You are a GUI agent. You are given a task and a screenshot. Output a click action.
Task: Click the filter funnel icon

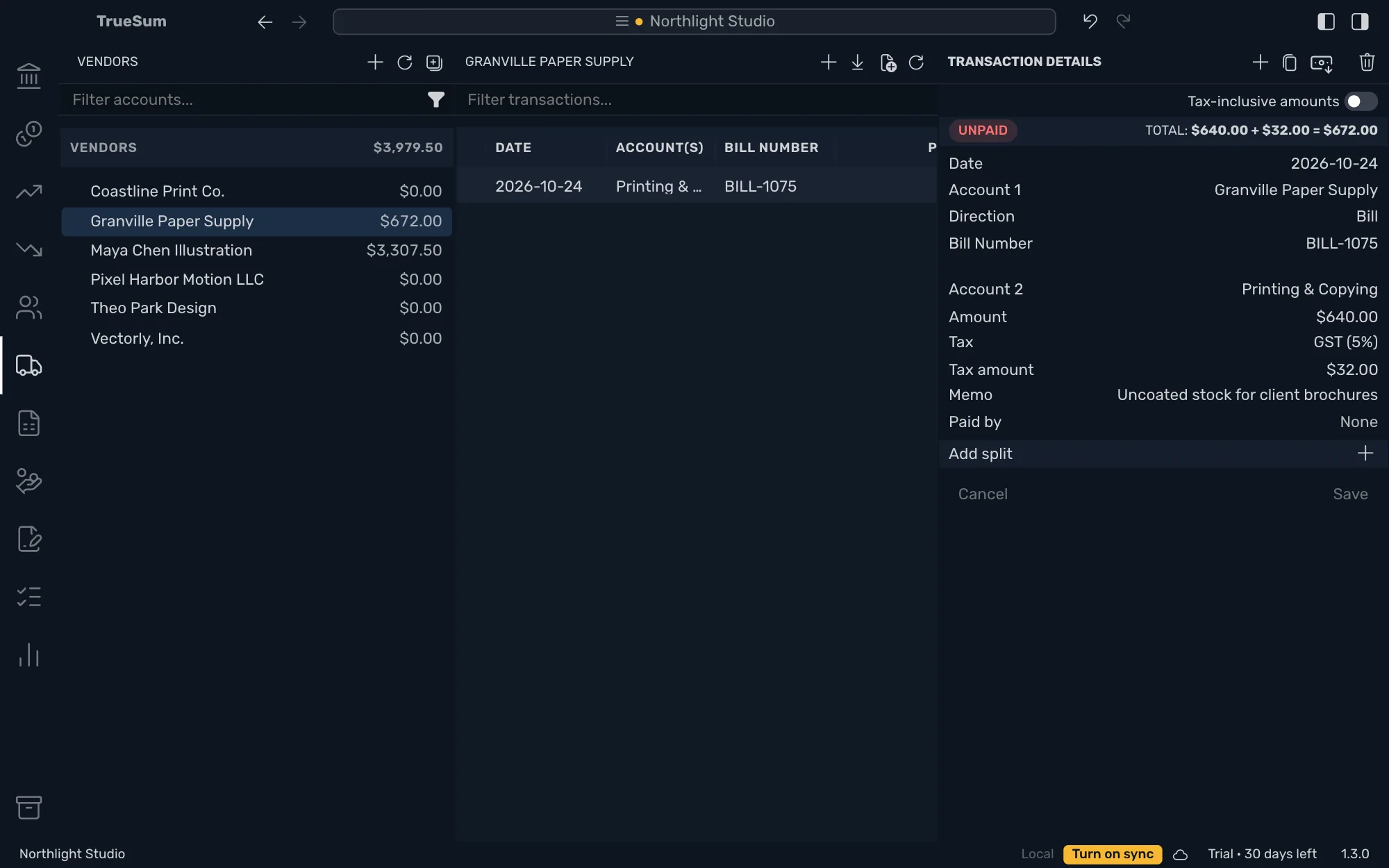tap(435, 100)
